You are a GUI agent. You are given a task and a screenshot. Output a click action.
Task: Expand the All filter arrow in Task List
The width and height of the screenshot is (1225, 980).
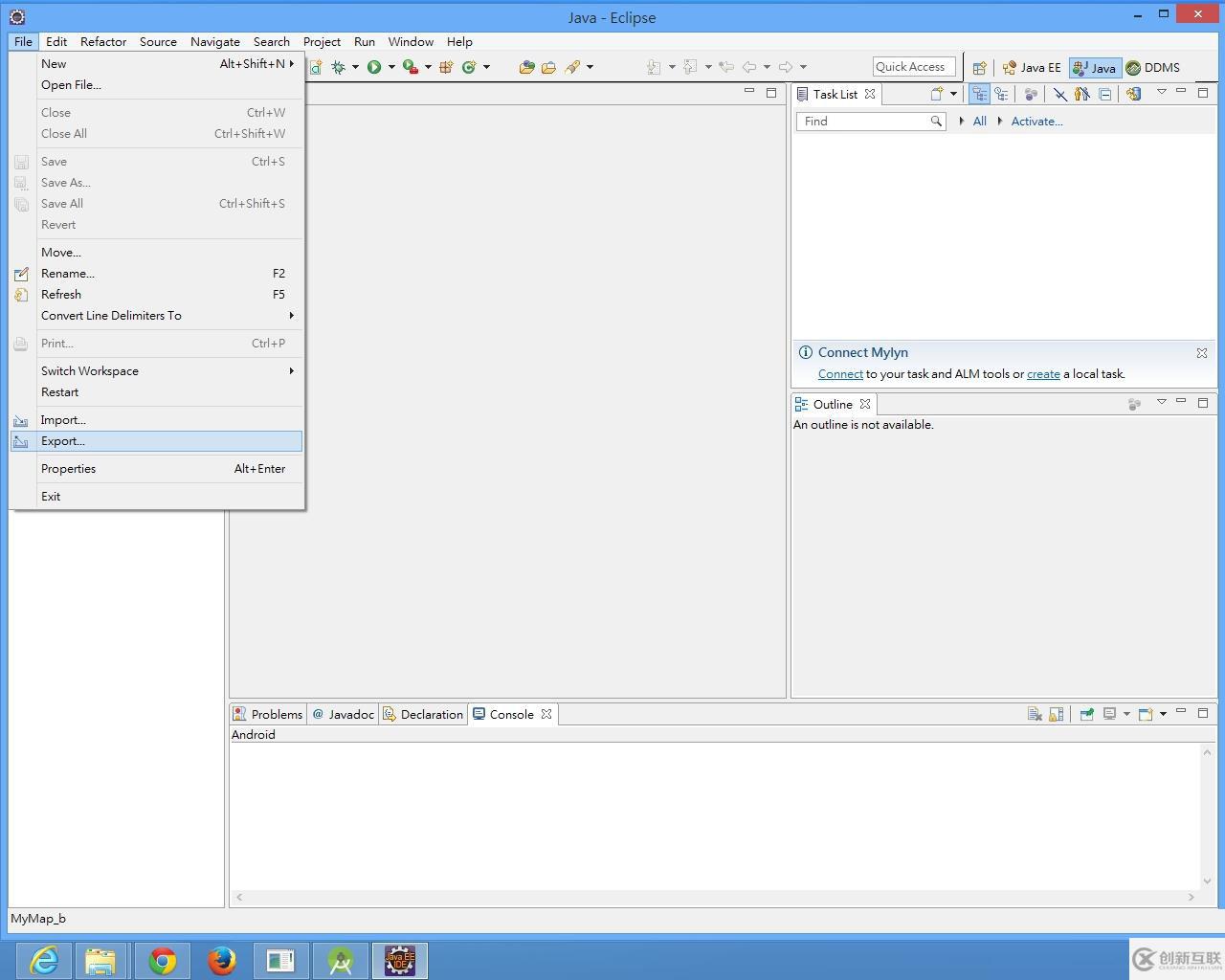click(x=962, y=122)
